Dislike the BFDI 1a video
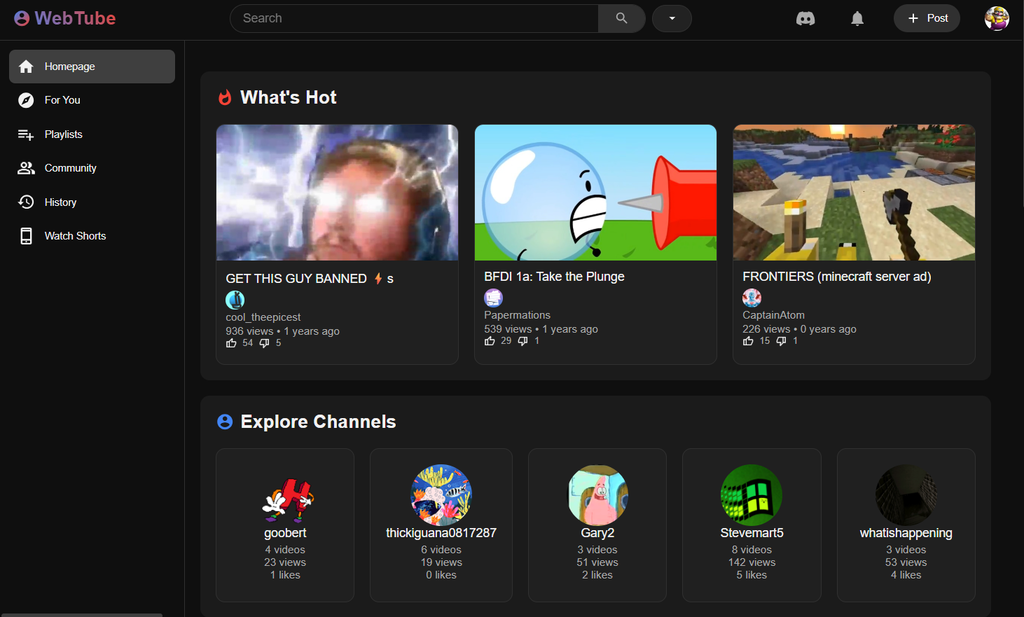1024x617 pixels. pos(523,341)
